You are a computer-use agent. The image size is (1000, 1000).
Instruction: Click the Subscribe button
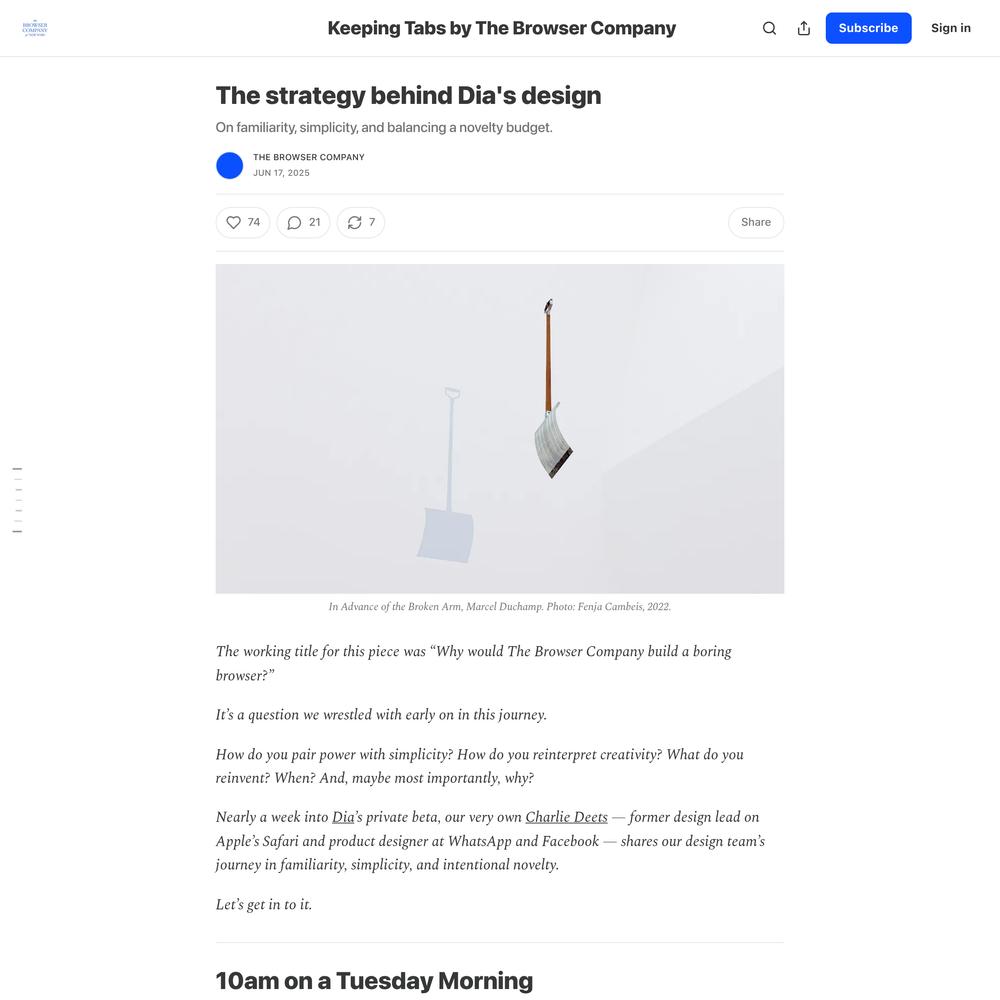click(x=868, y=28)
